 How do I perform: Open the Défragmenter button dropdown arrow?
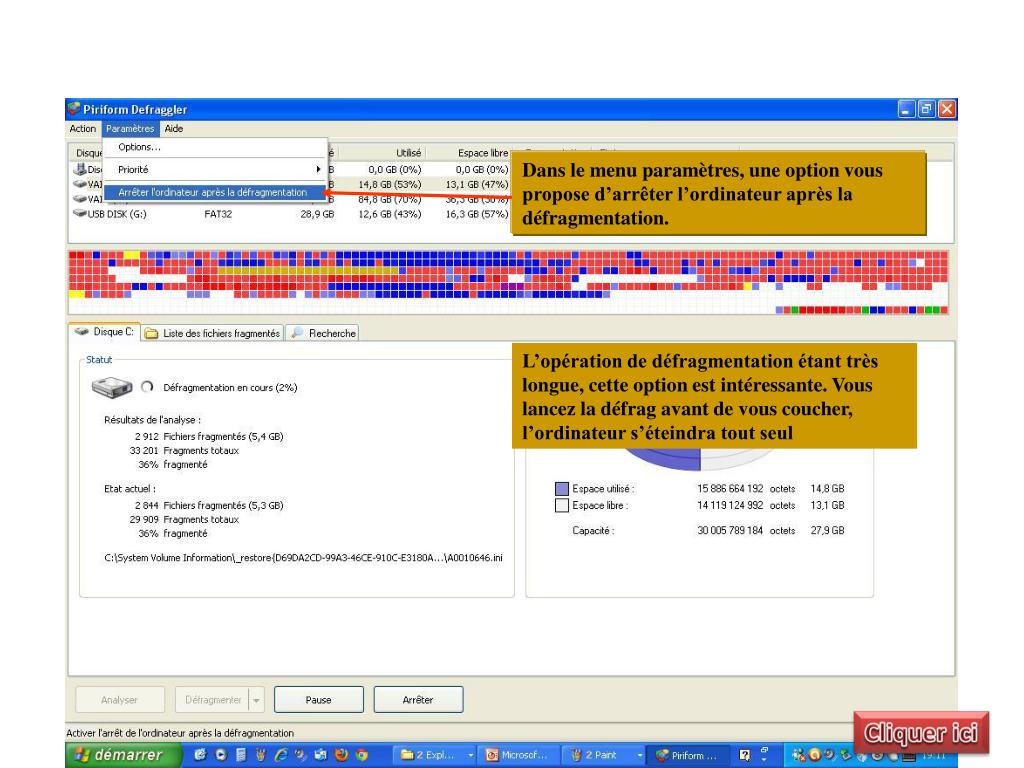pos(257,700)
